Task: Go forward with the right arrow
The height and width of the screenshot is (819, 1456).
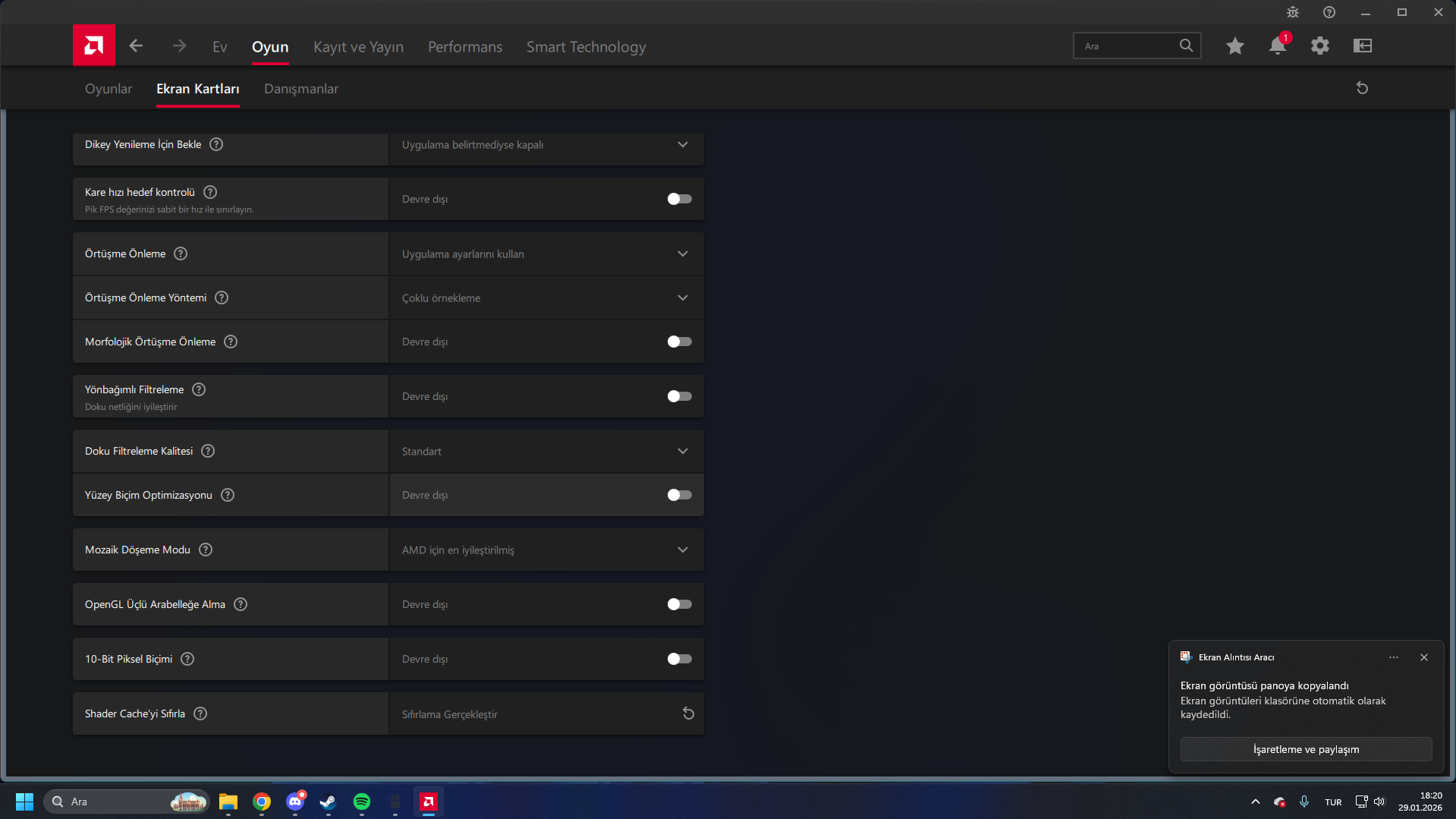Action: point(179,46)
